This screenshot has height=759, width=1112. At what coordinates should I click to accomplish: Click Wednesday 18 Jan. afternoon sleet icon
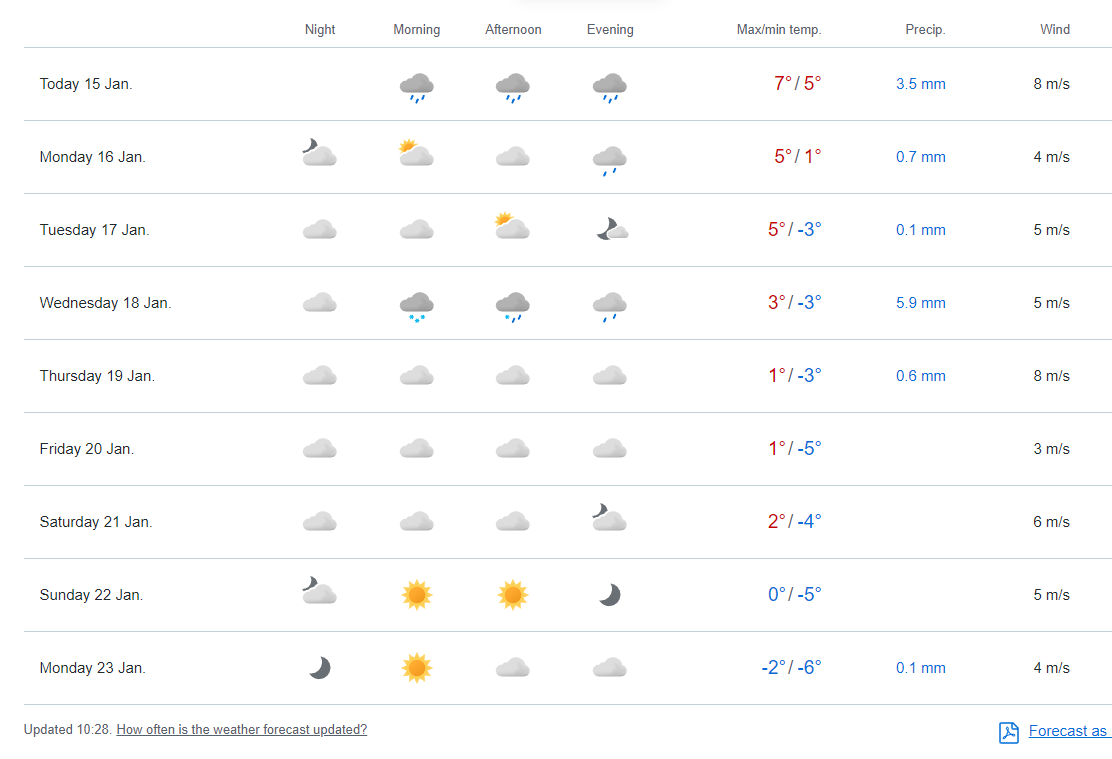pos(512,306)
